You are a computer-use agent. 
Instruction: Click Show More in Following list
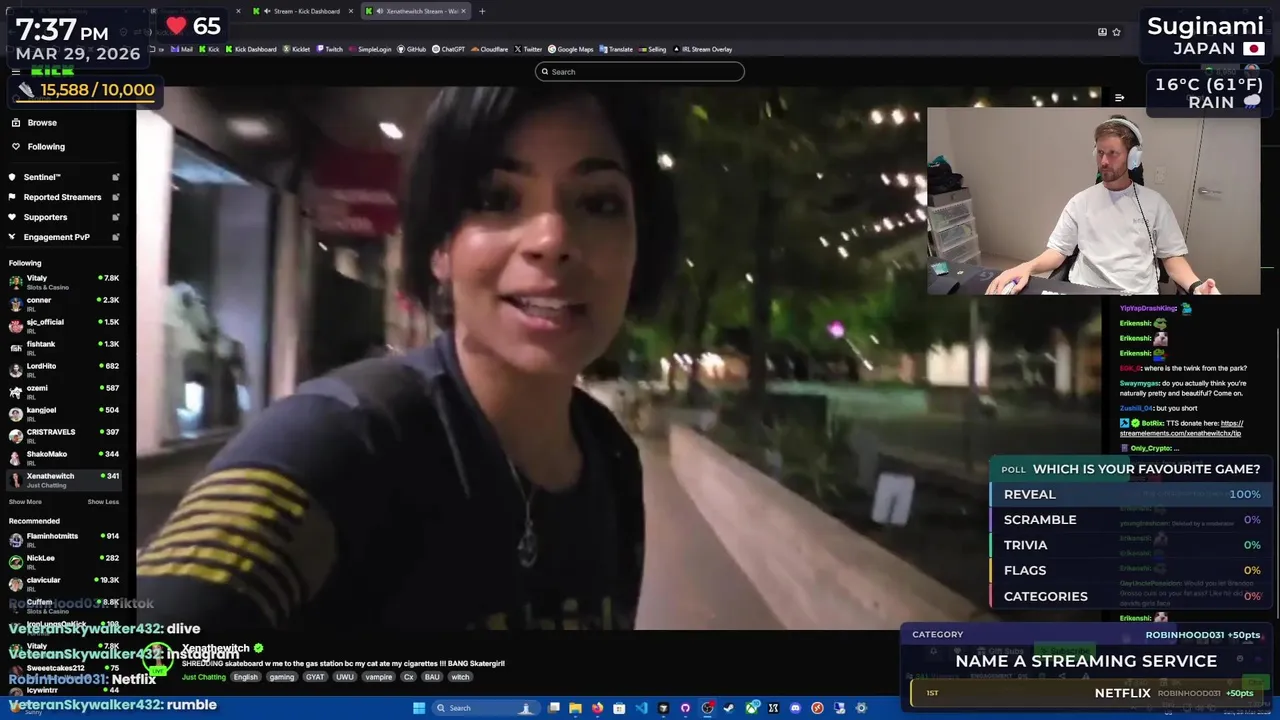(x=25, y=502)
